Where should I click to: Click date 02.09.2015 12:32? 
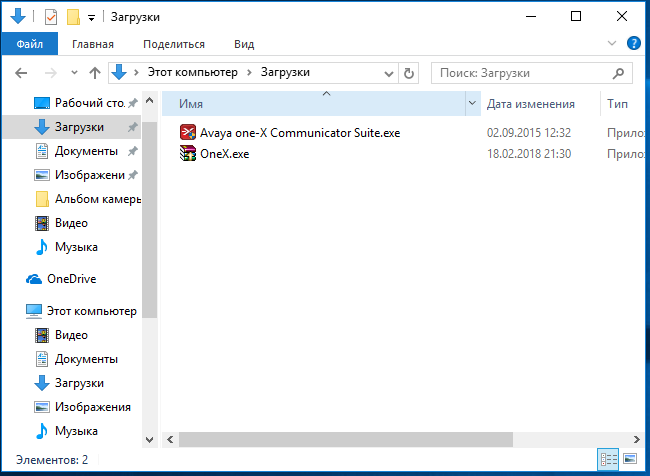click(529, 133)
